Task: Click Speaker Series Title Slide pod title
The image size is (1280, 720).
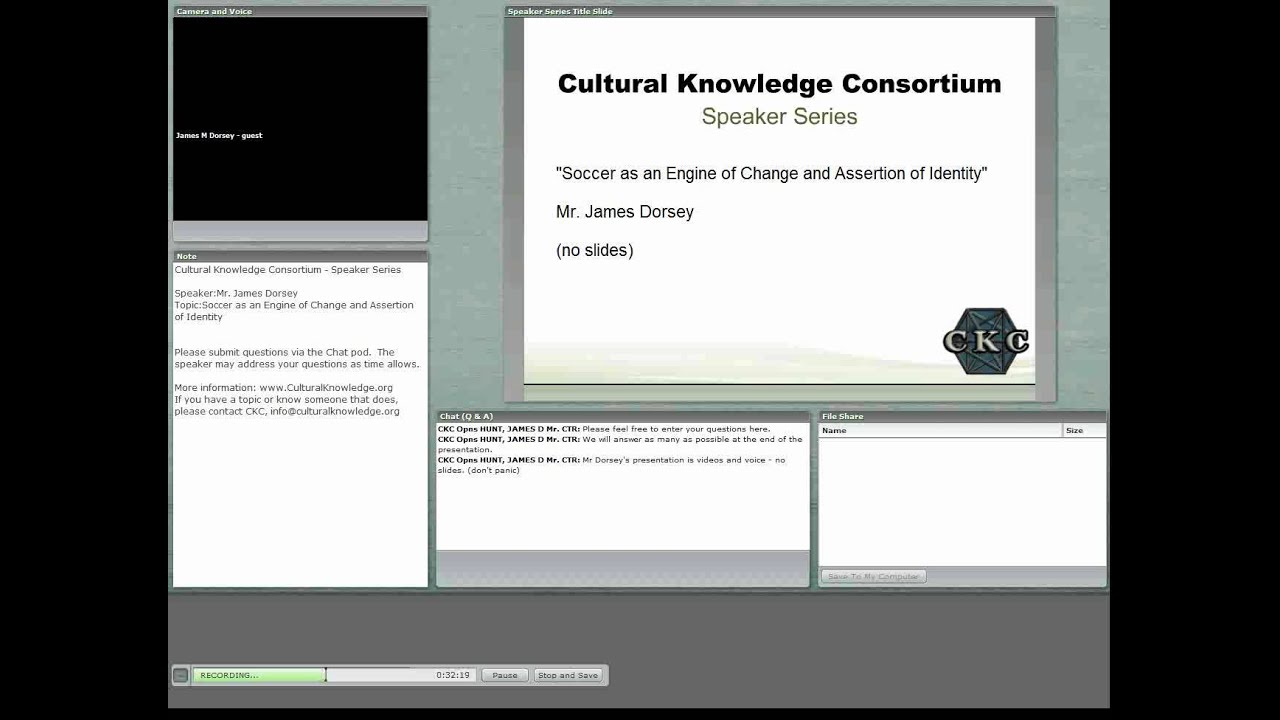Action: [560, 11]
